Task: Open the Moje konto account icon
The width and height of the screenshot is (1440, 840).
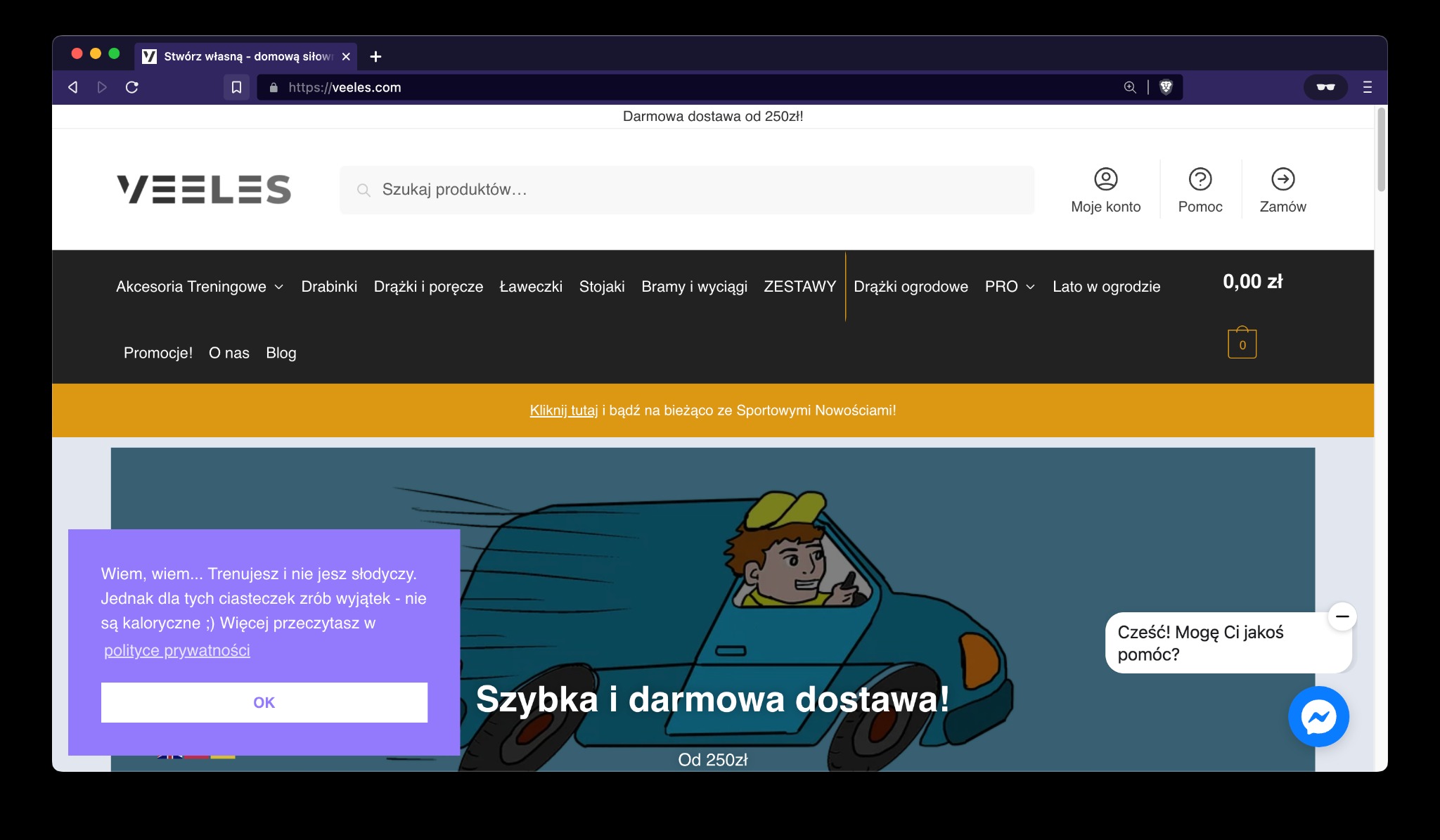Action: [x=1105, y=180]
